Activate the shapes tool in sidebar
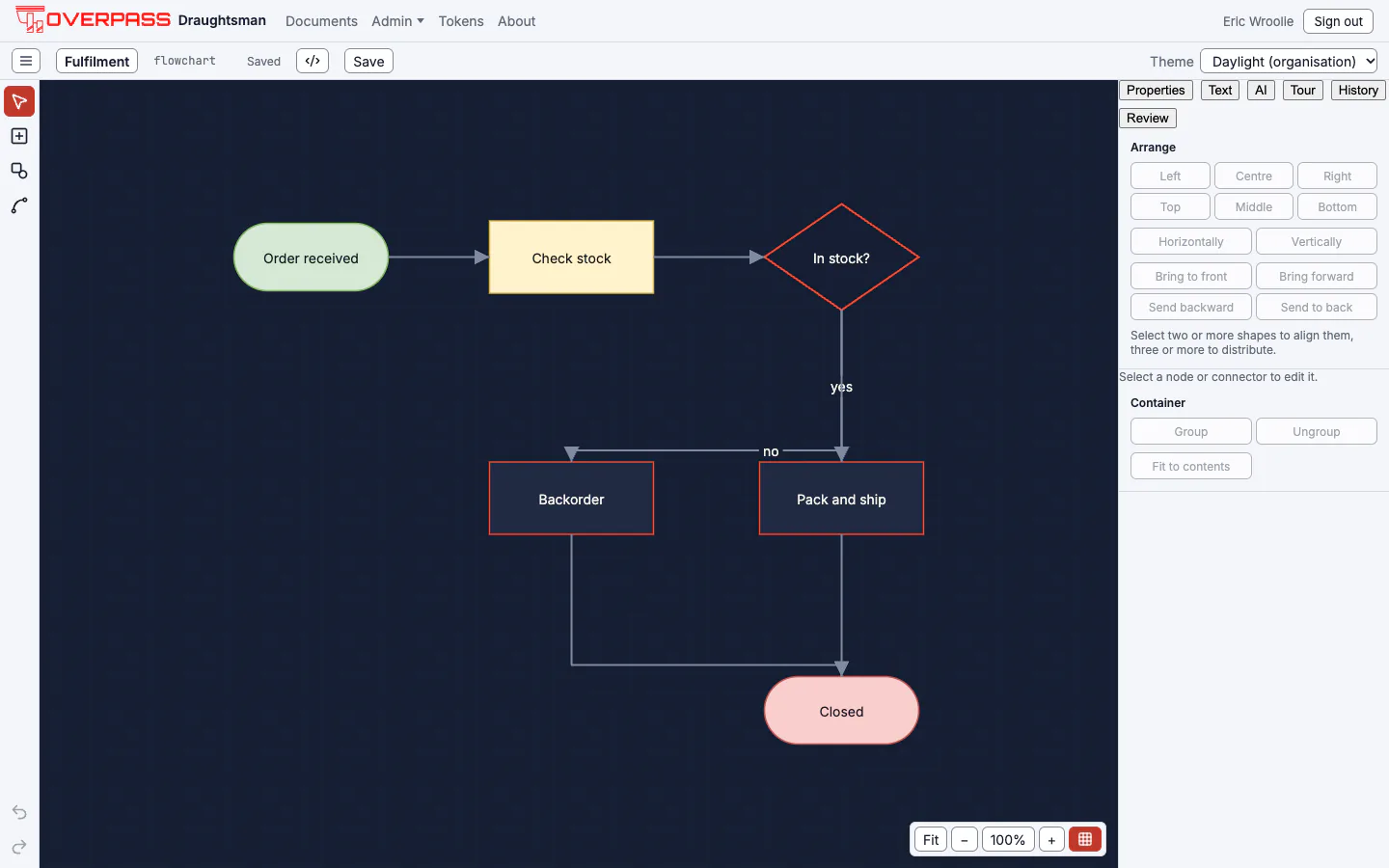This screenshot has width=1389, height=868. 19,171
